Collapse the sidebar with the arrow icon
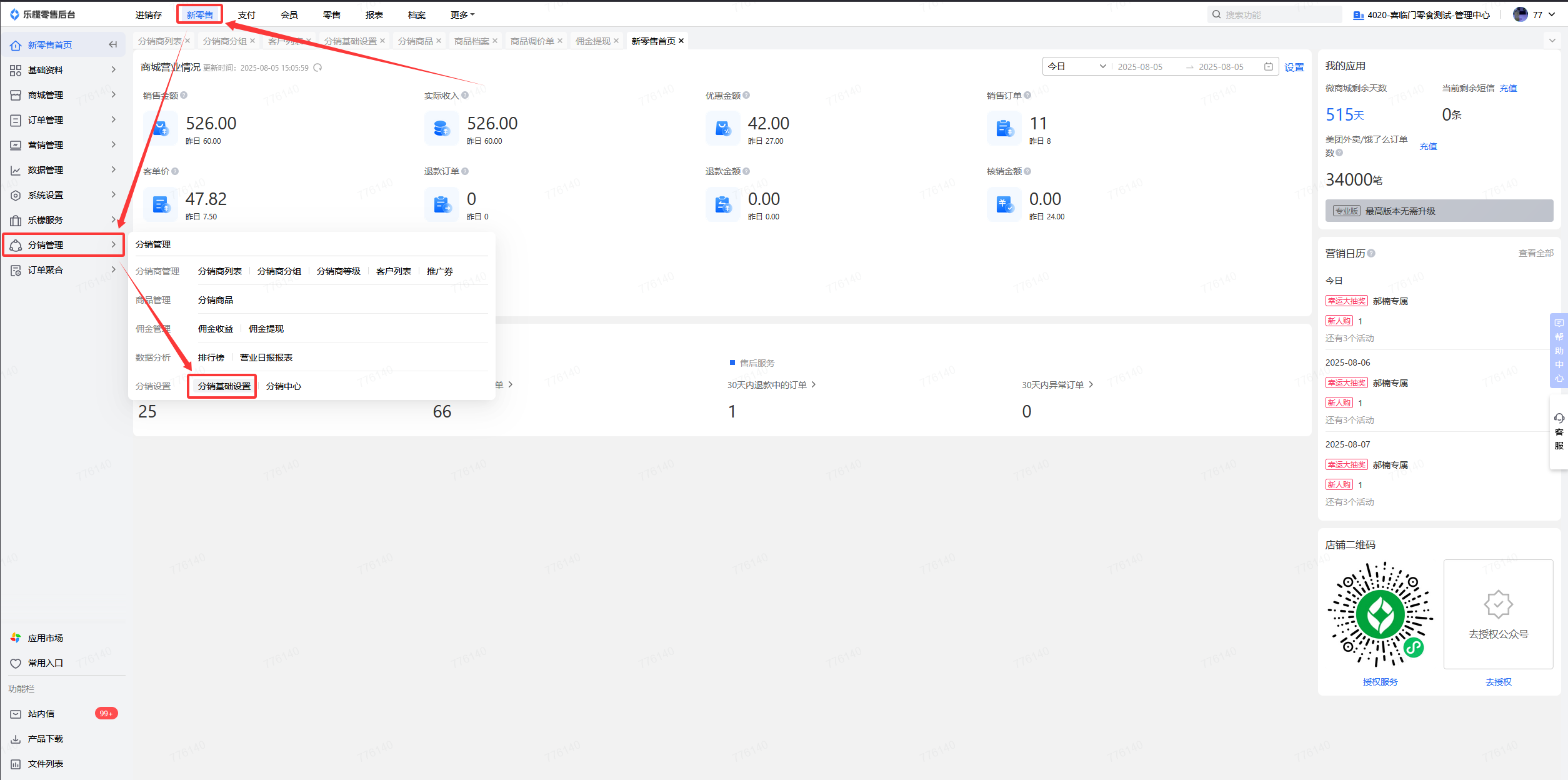Viewport: 1568px width, 780px height. (113, 45)
